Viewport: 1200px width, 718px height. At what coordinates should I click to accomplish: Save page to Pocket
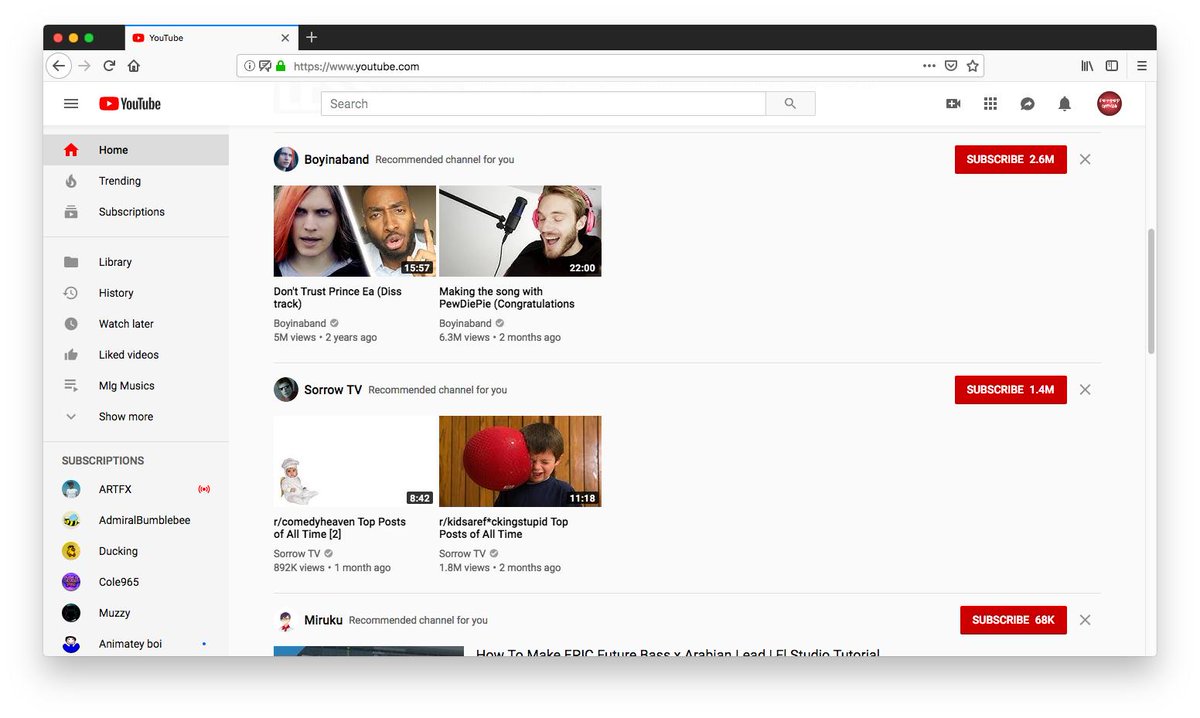[951, 66]
